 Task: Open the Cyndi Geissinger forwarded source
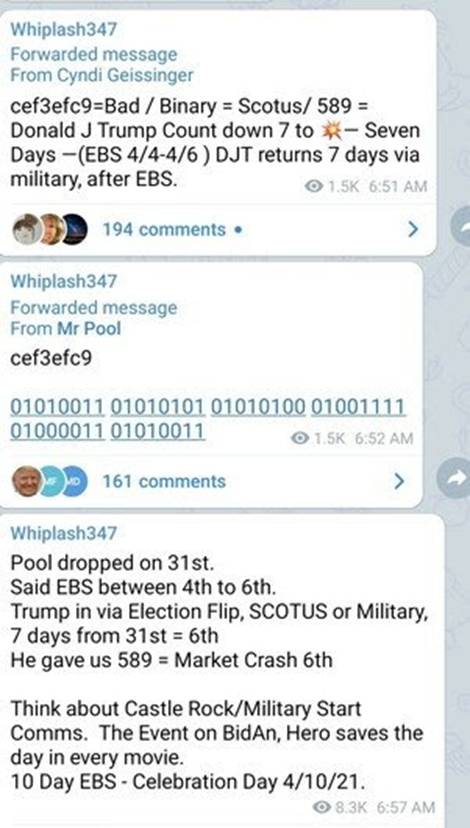point(102,75)
